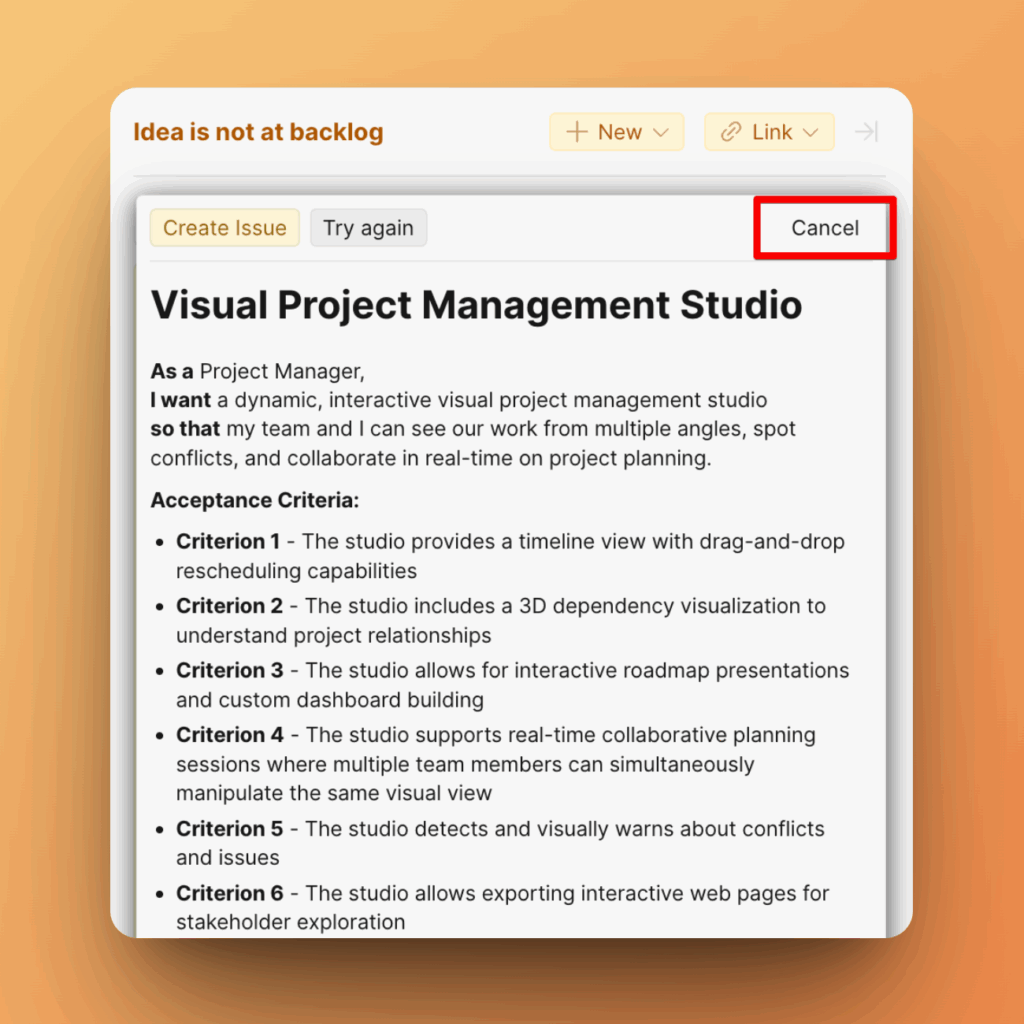Image resolution: width=1024 pixels, height=1024 pixels.
Task: Click Criterion 3 about roadmap presentations
Action: pyautogui.click(x=512, y=685)
